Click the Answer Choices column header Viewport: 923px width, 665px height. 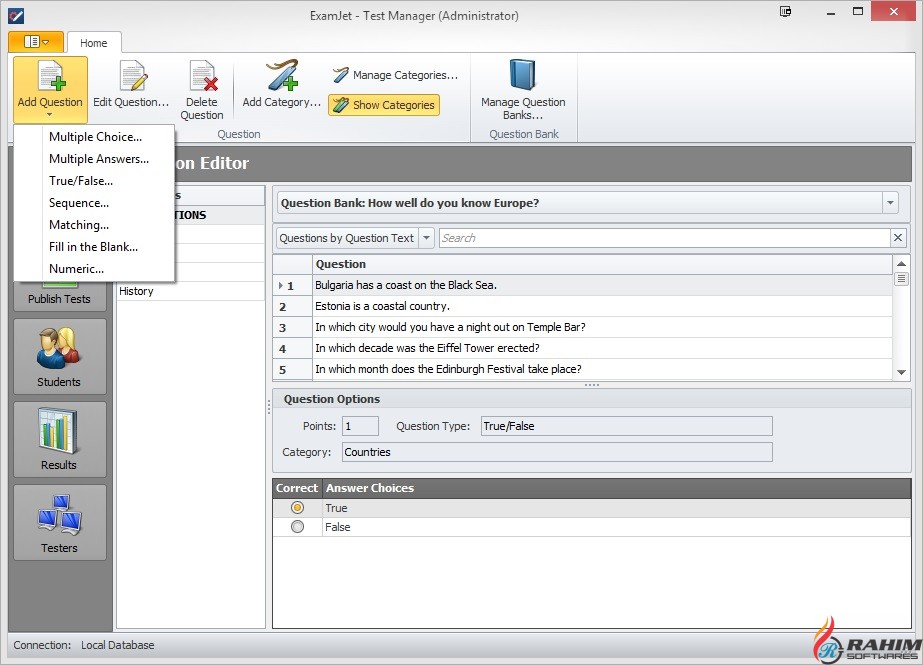(x=617, y=488)
